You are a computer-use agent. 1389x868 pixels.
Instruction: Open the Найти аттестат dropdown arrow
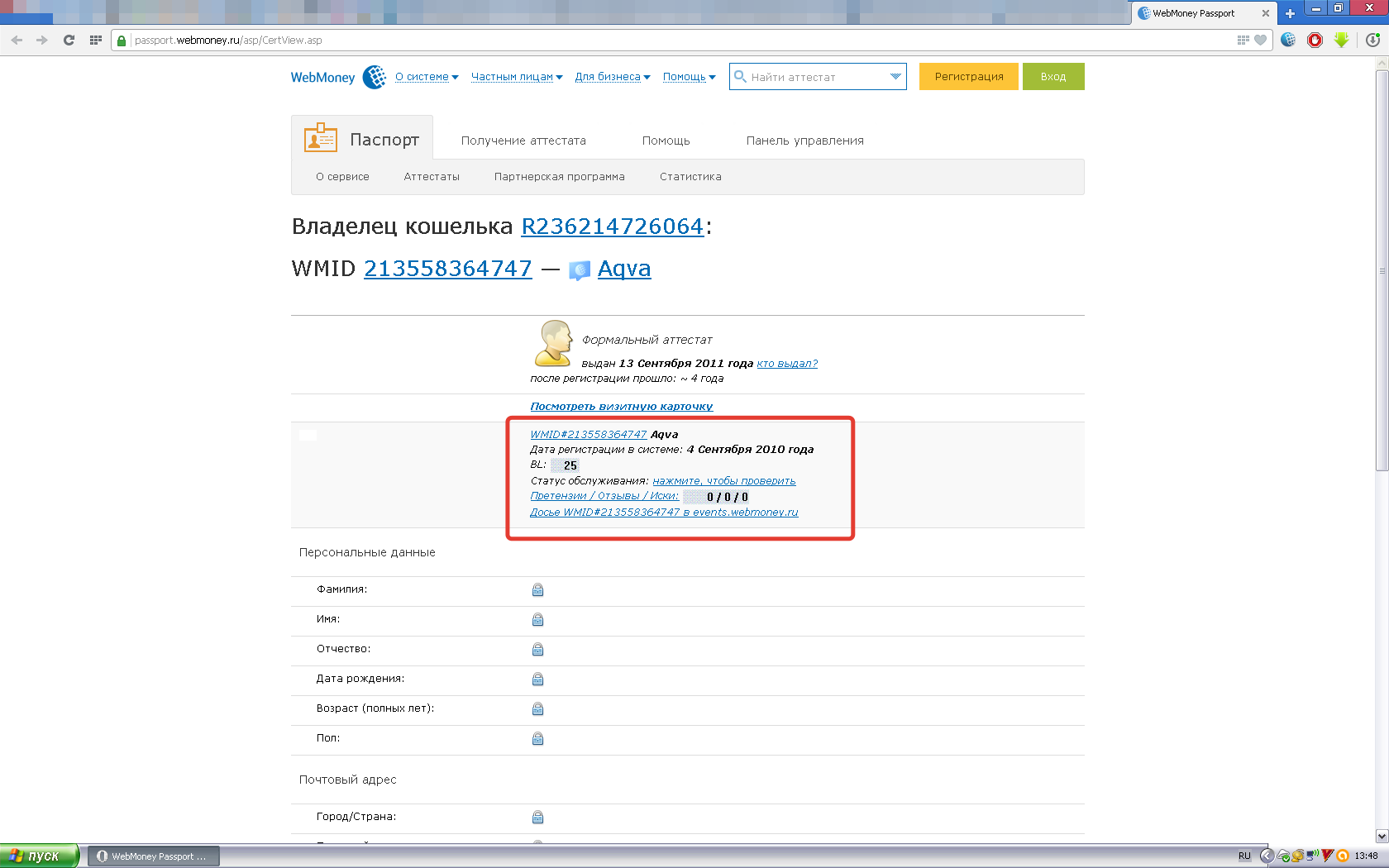pyautogui.click(x=895, y=77)
